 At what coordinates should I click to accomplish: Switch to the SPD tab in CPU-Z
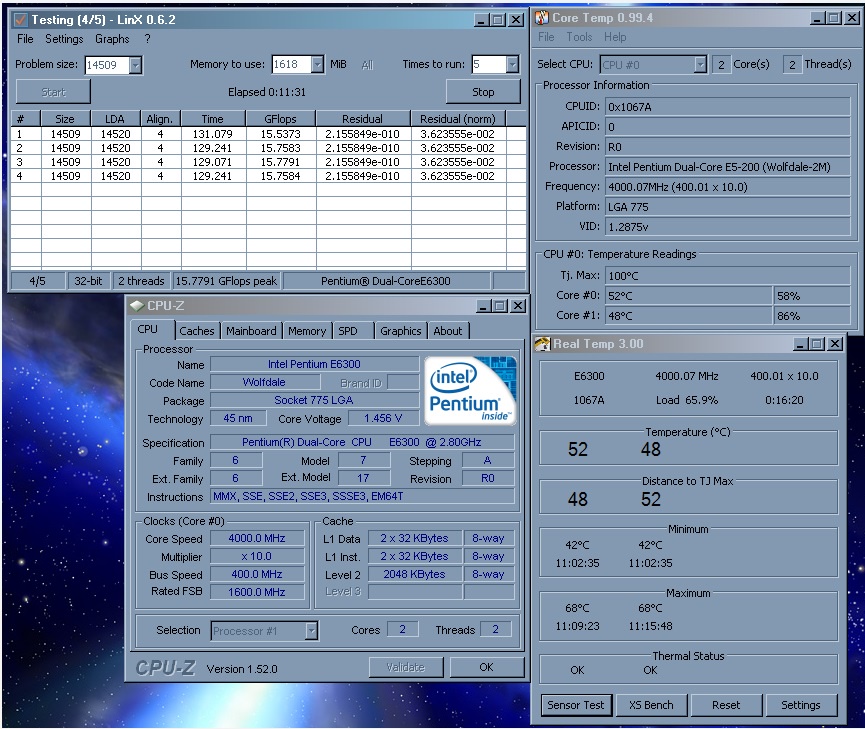[348, 331]
